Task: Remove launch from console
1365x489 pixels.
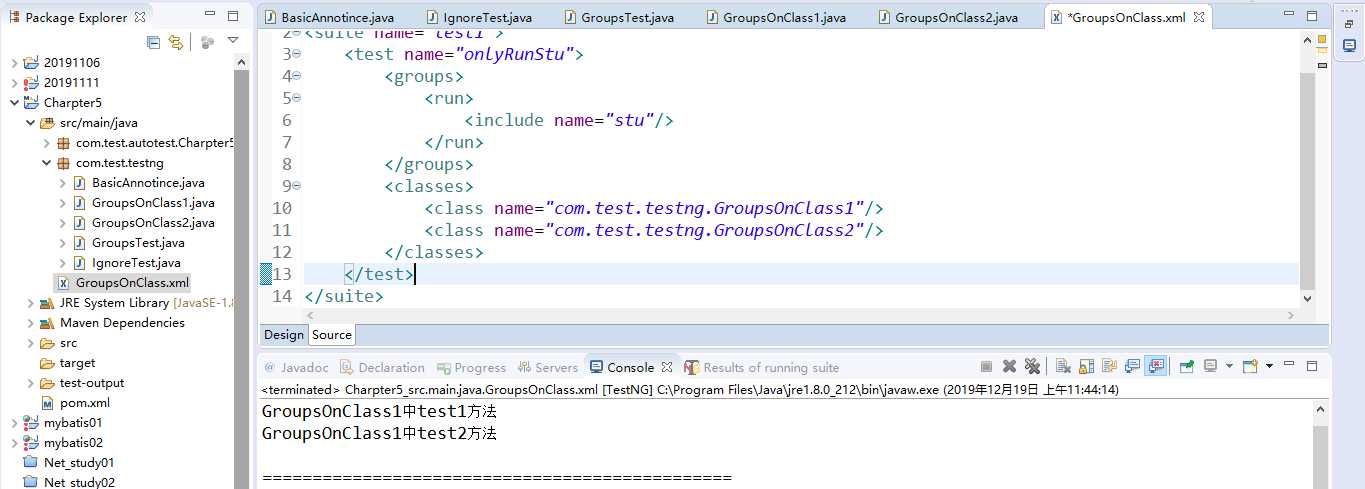Action: 1009,367
